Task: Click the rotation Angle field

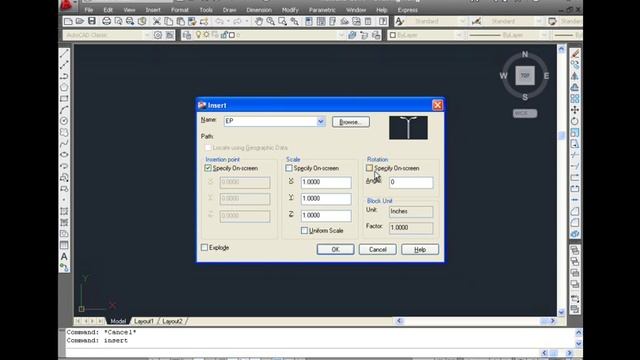Action: point(411,182)
